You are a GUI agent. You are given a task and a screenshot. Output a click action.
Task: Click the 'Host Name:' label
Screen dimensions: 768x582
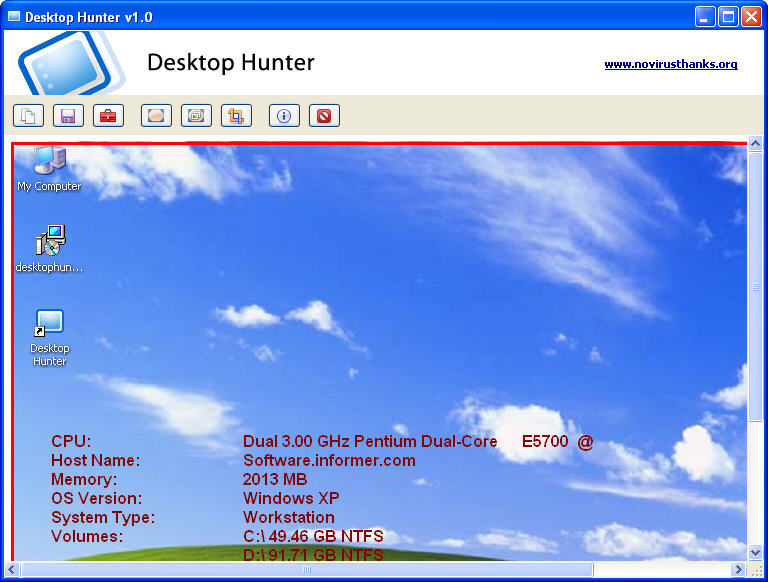96,461
